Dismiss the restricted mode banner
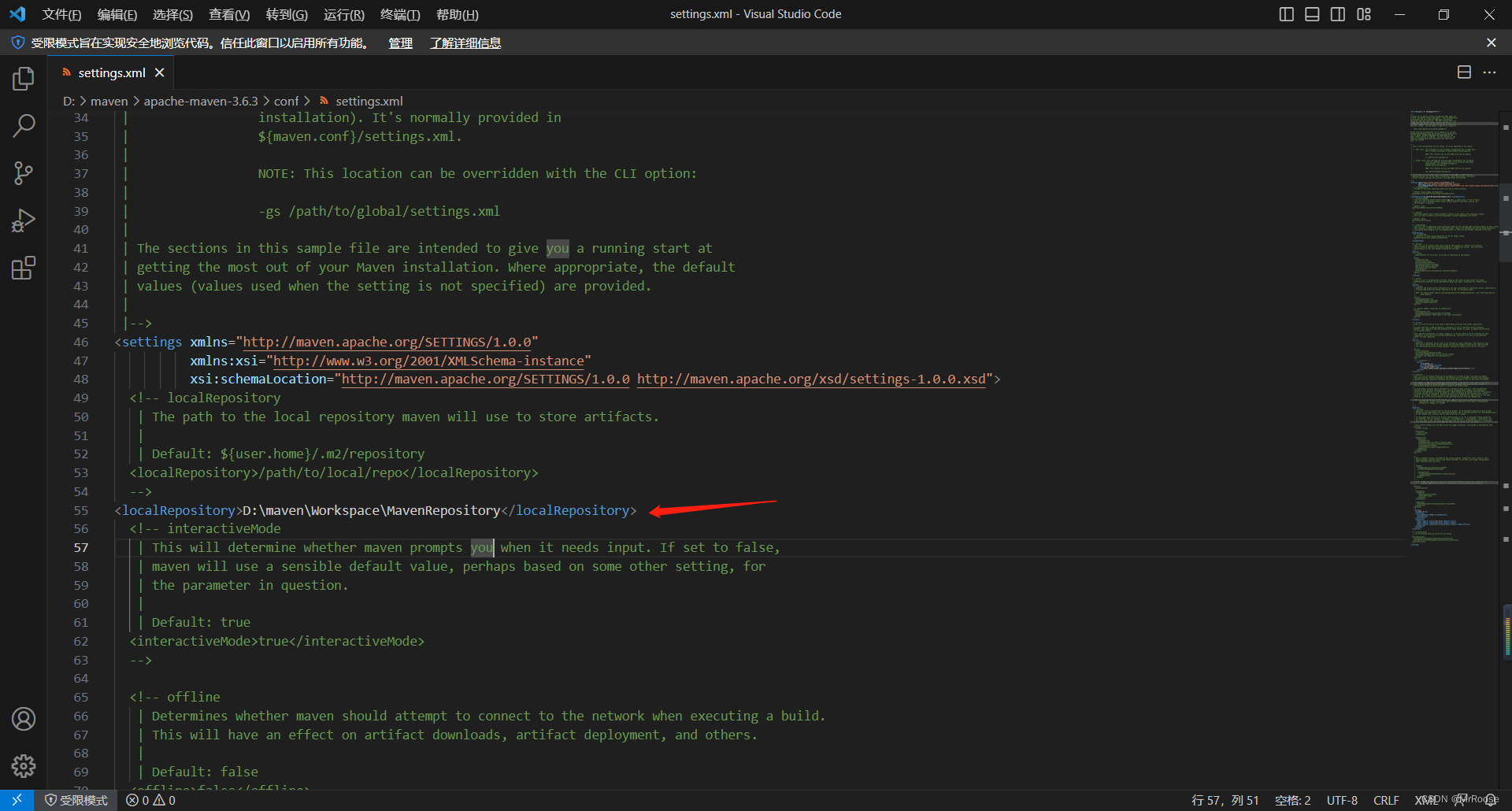 [1492, 43]
